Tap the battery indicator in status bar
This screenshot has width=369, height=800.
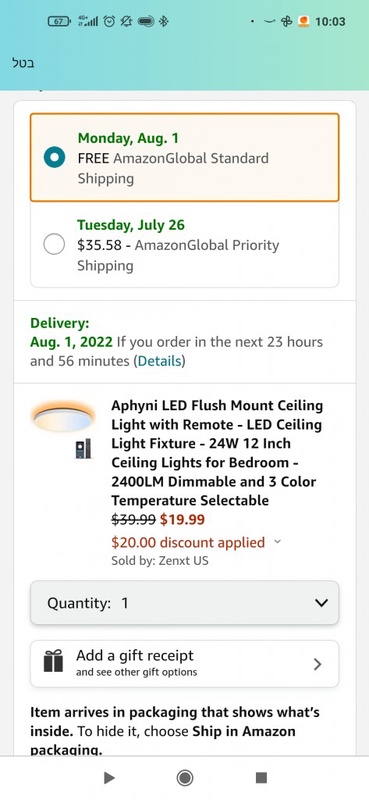[x=59, y=21]
